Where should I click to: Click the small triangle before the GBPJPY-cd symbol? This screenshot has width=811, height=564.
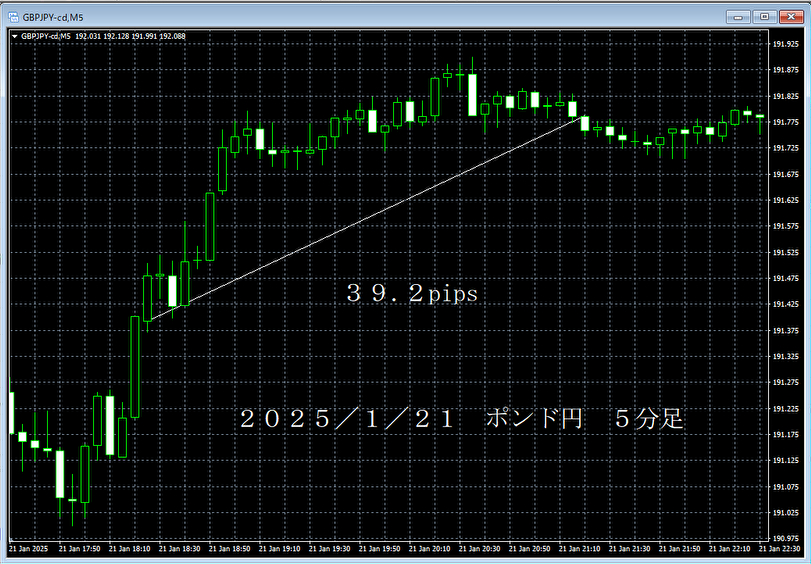click(13, 37)
